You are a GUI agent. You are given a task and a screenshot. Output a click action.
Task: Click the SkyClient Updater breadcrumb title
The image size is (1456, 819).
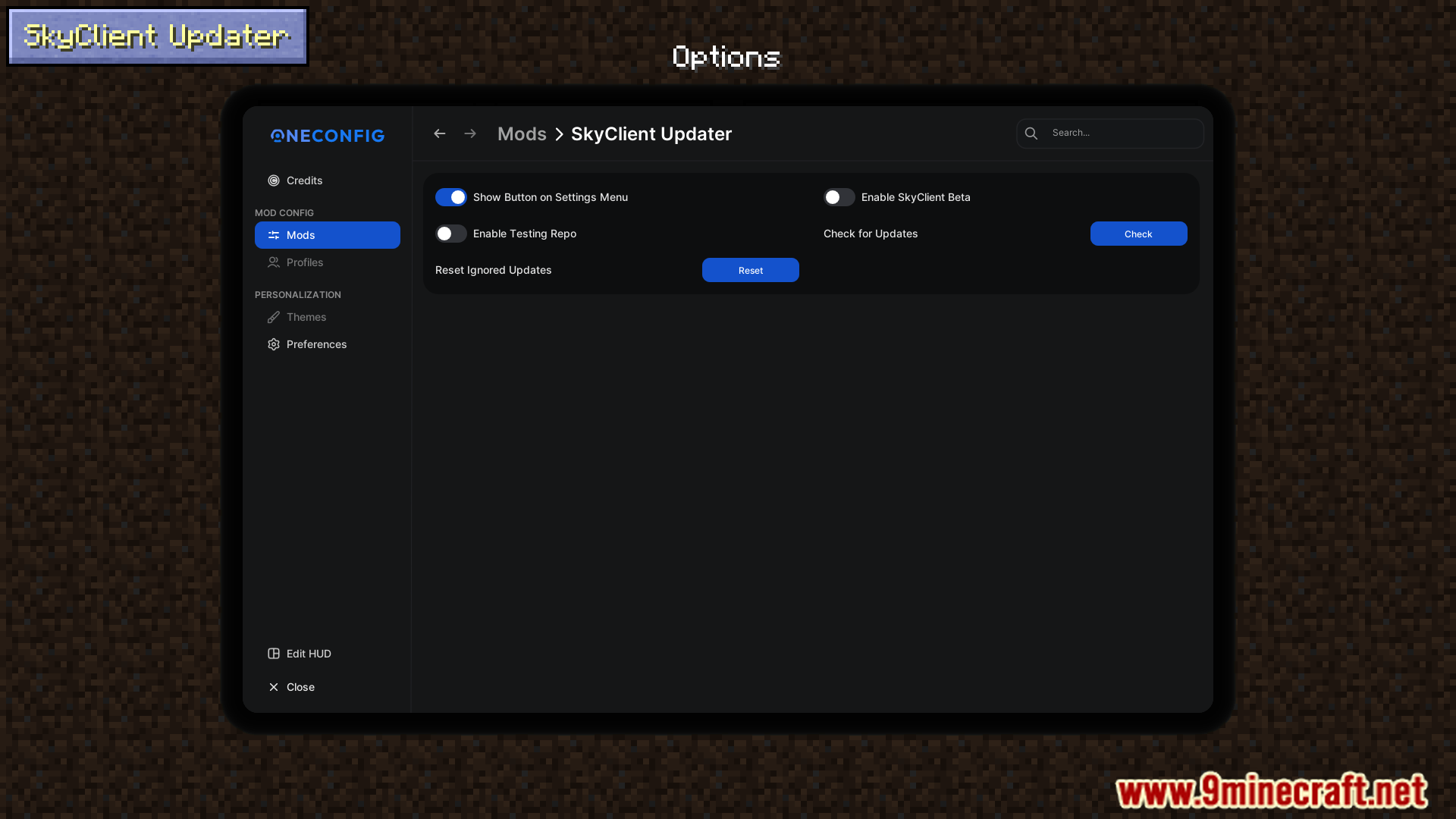point(651,134)
